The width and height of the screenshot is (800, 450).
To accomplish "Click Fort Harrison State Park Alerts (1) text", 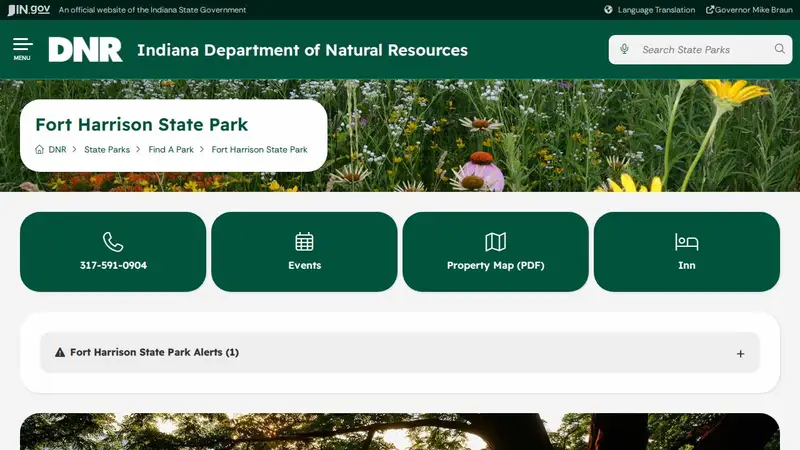I will [x=154, y=353].
